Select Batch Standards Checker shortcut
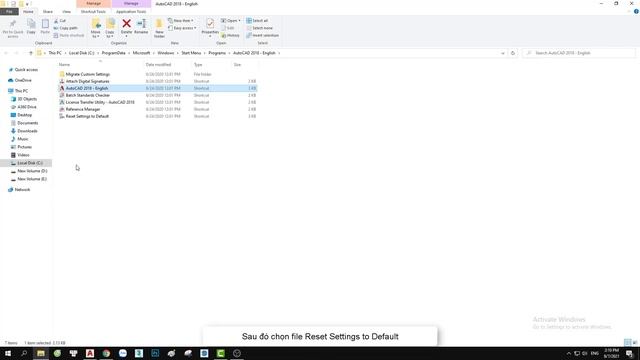The height and width of the screenshot is (360, 640). pyautogui.click(x=87, y=95)
